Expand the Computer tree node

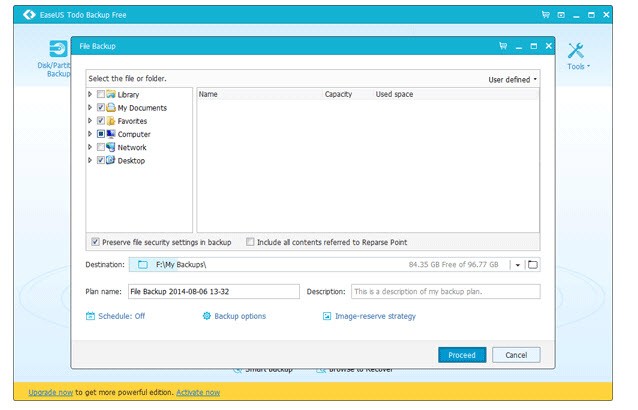90,134
